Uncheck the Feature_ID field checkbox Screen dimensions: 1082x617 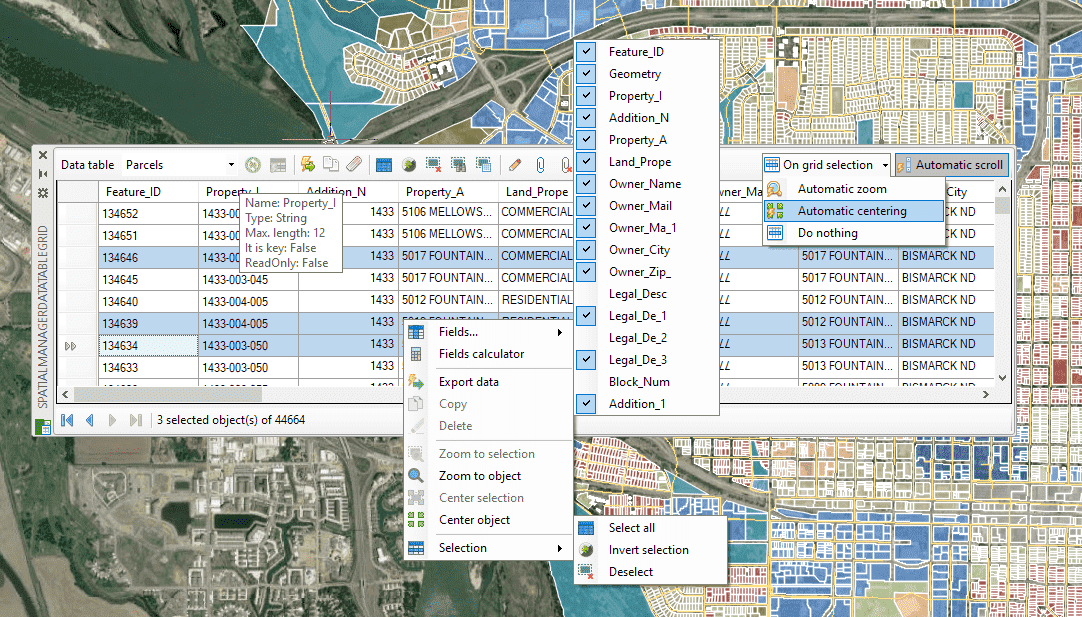(x=587, y=52)
